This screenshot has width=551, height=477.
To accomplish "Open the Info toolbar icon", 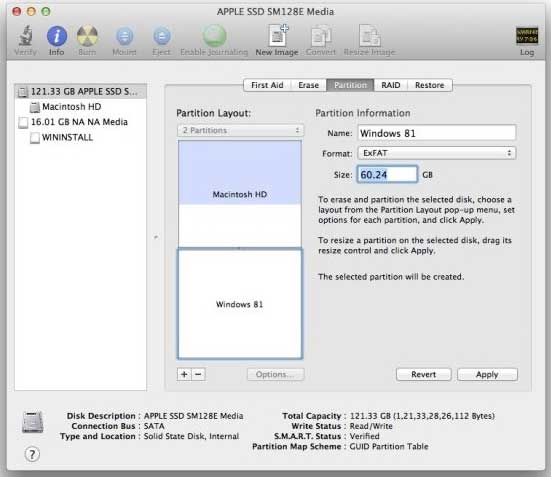I will 57,36.
